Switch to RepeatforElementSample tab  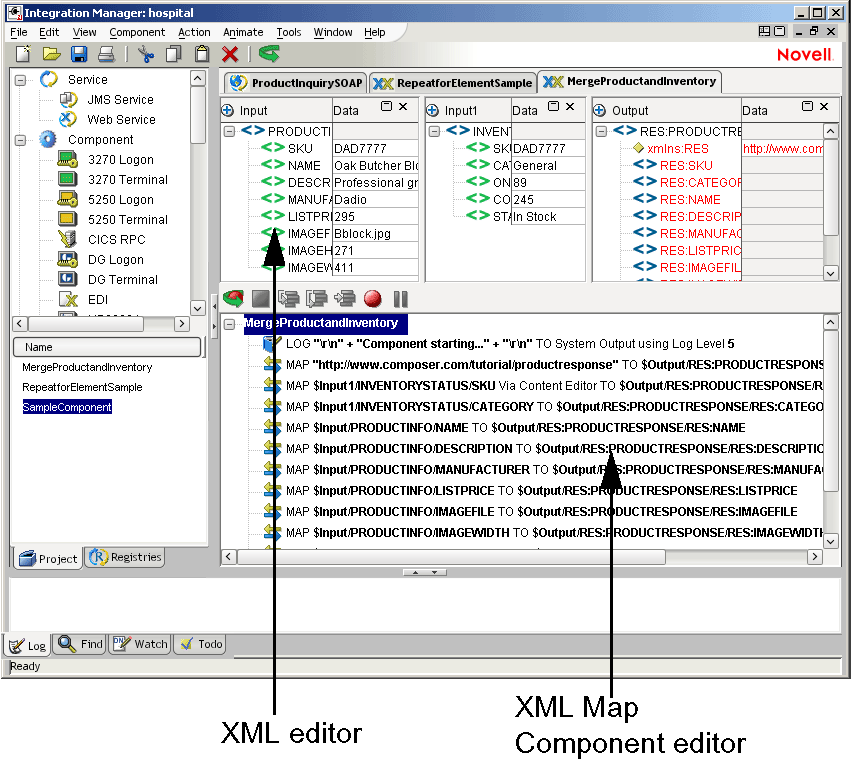453,83
